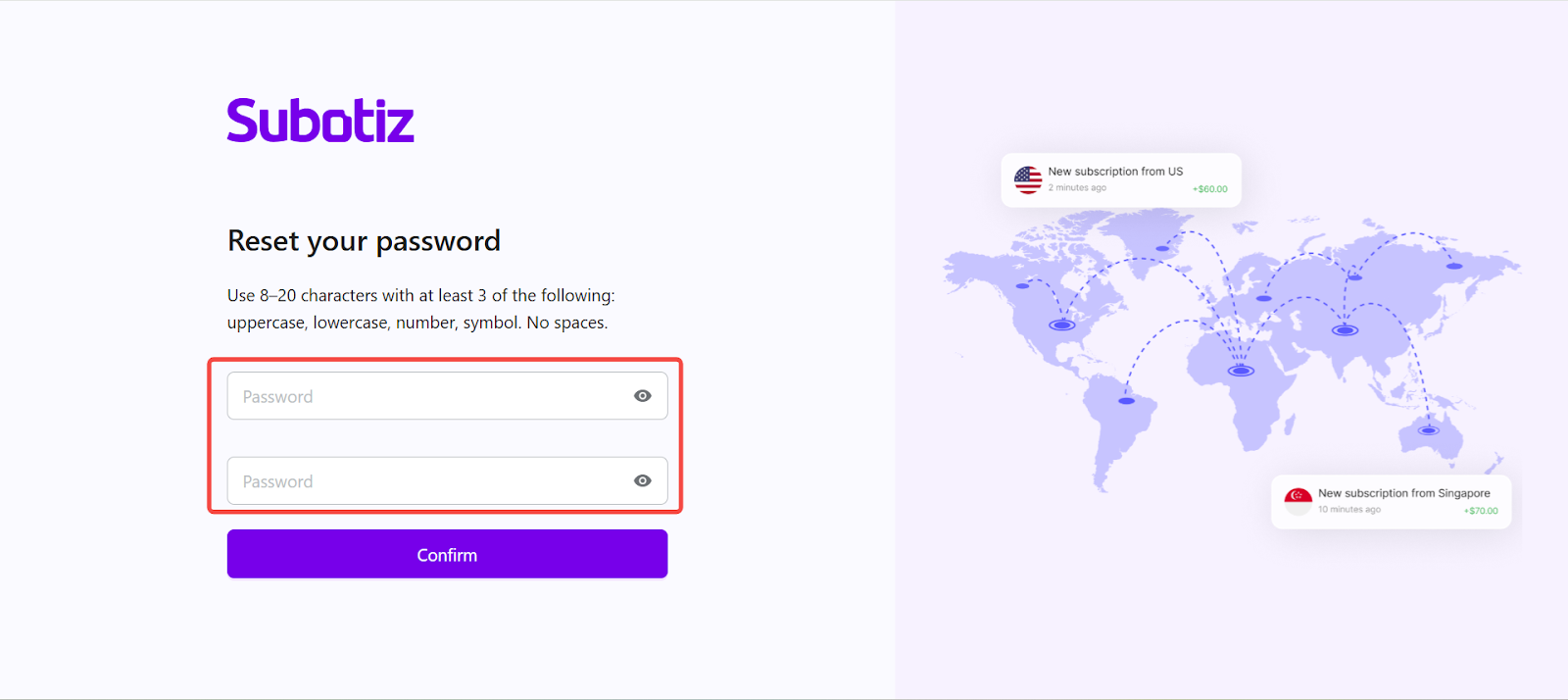The height and width of the screenshot is (700, 1568).
Task: Click the Subotiz logo
Action: 320,121
